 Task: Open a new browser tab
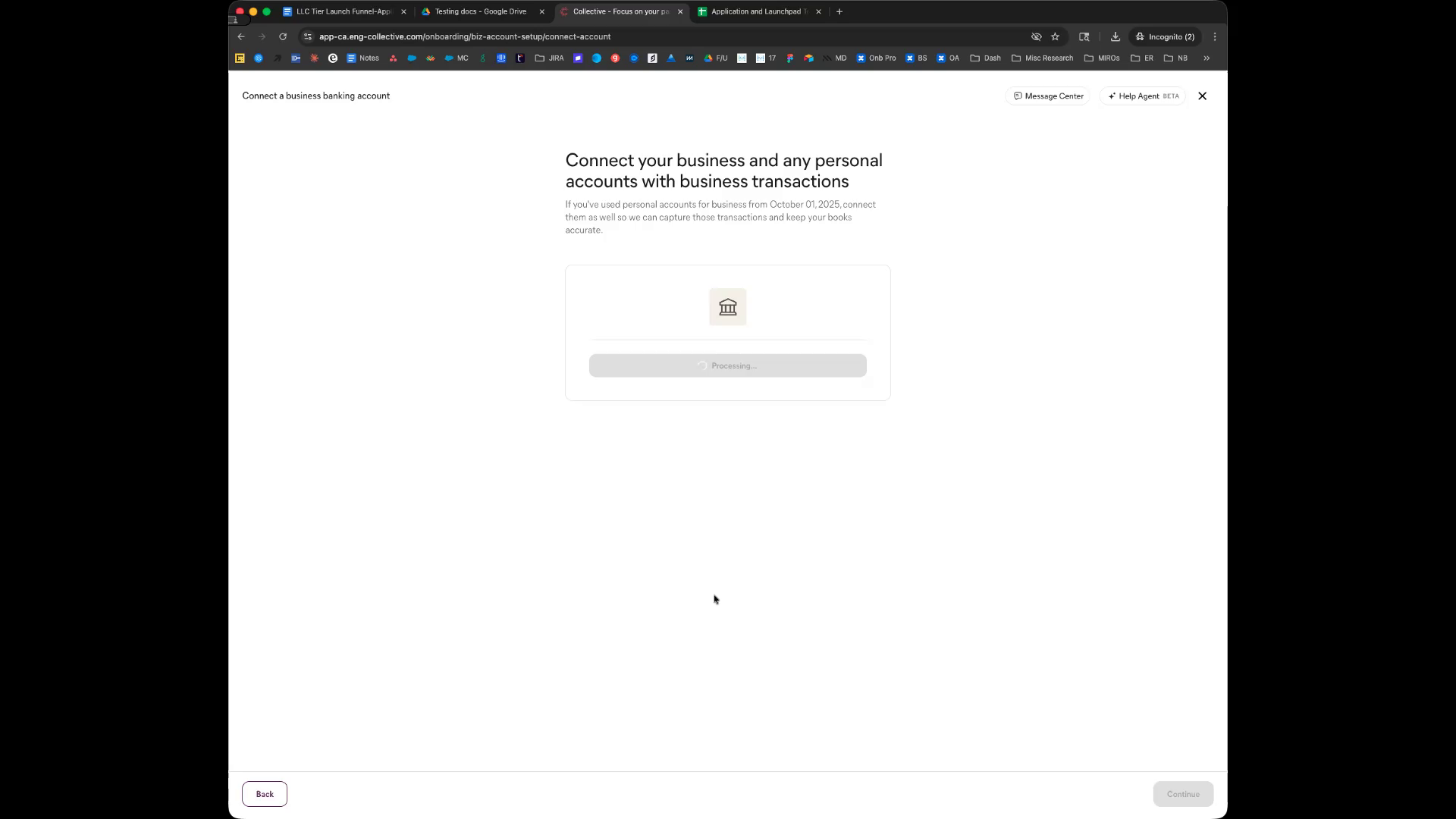(839, 11)
